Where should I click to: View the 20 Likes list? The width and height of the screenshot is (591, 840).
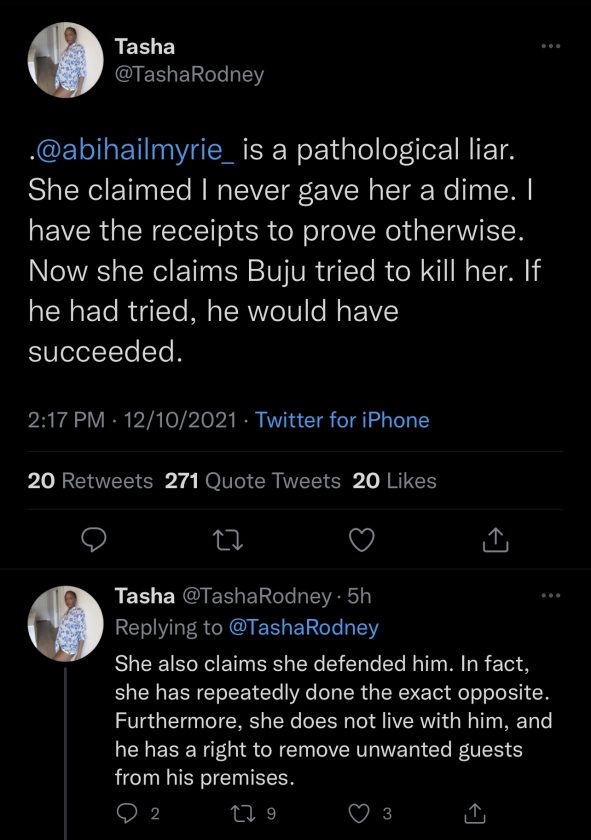click(394, 481)
